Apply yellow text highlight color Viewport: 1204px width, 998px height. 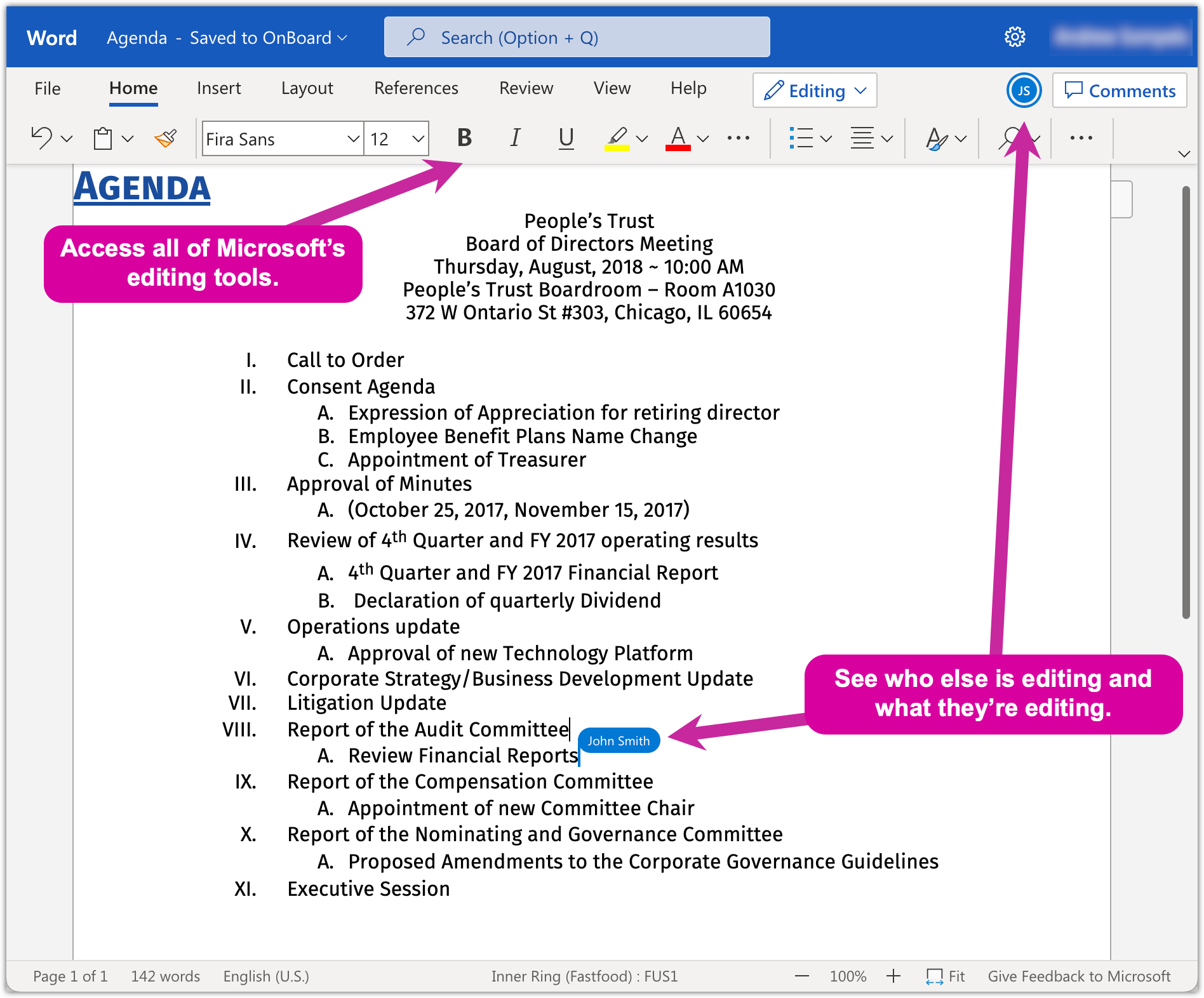(x=617, y=138)
